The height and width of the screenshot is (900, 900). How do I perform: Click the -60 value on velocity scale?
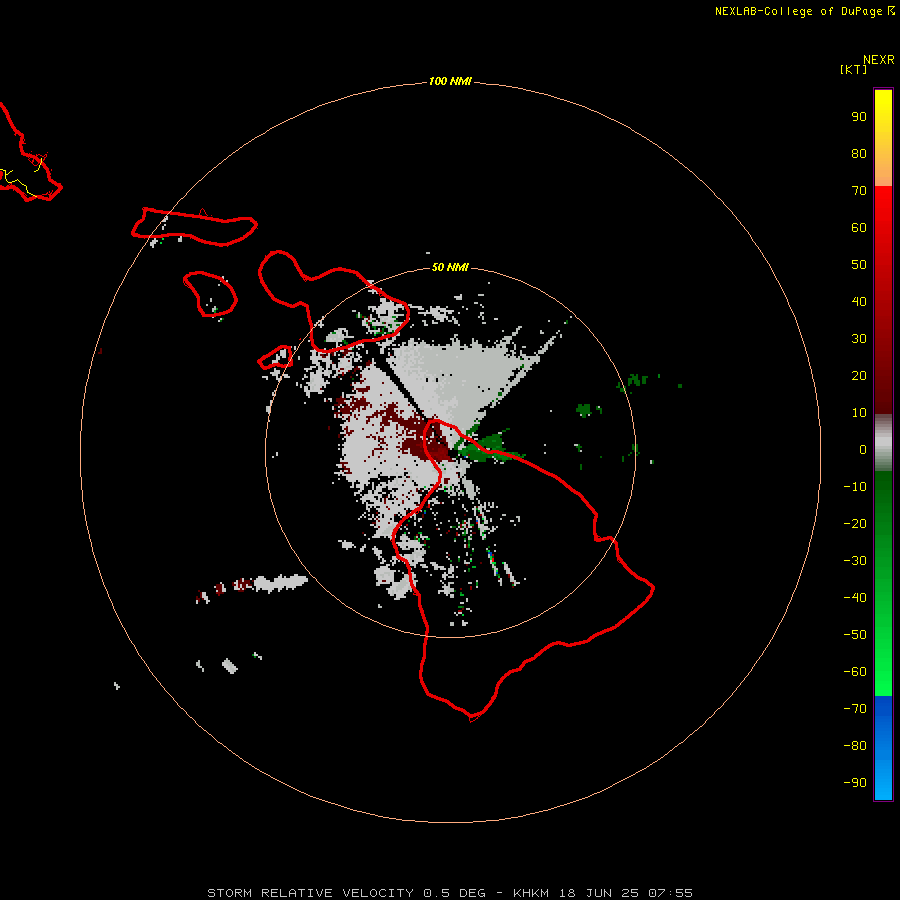click(855, 672)
